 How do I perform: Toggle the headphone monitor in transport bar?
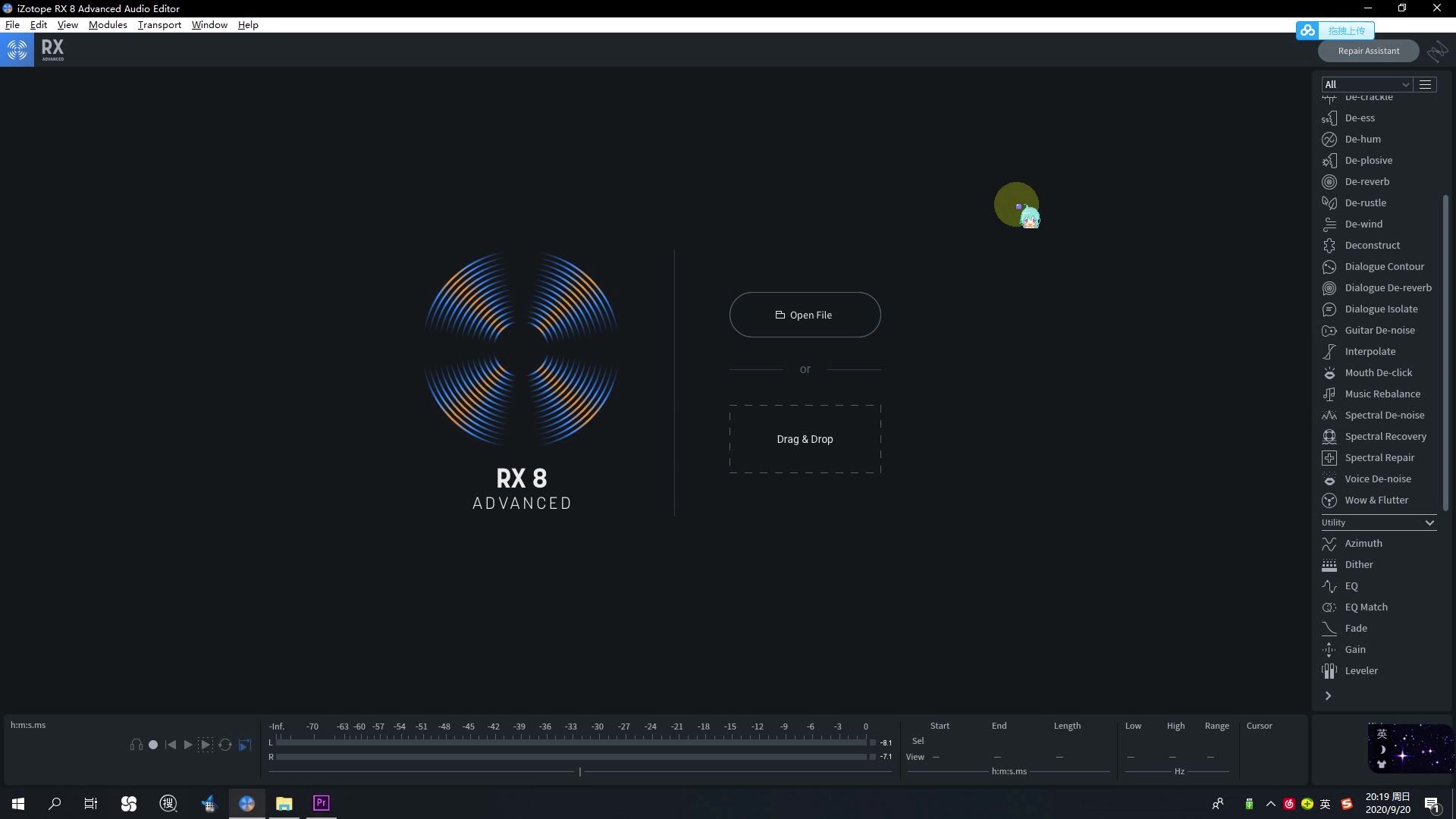point(136,745)
